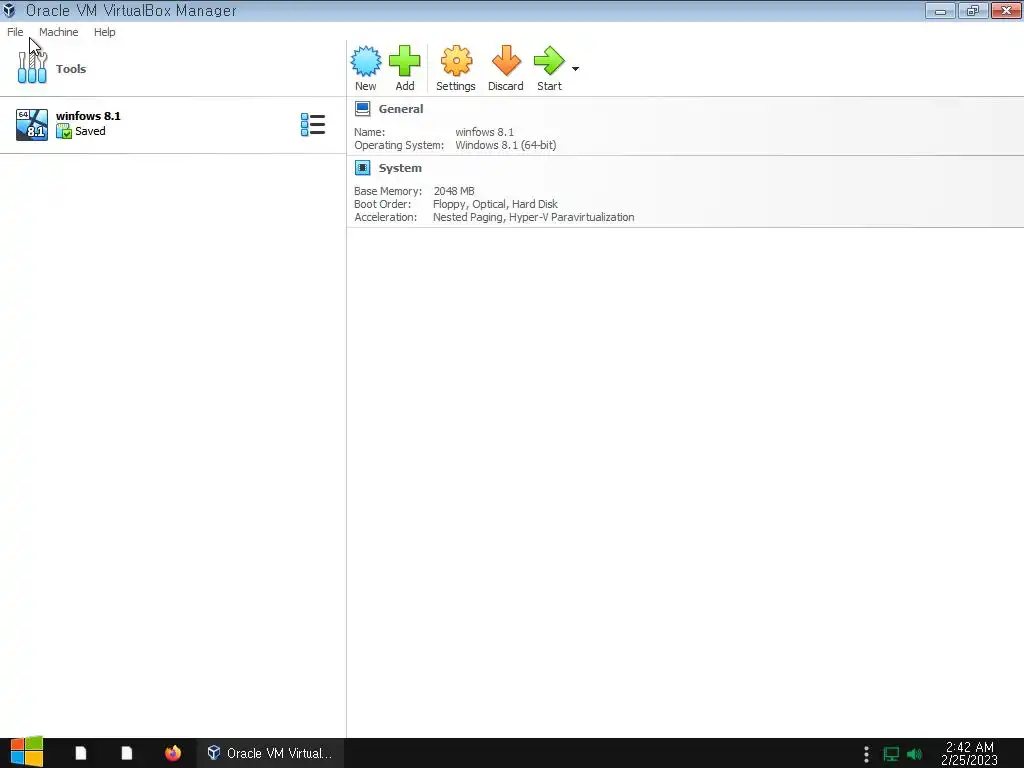
Task: Click the Windows 8.1 OS icon for the VM
Action: [x=32, y=125]
